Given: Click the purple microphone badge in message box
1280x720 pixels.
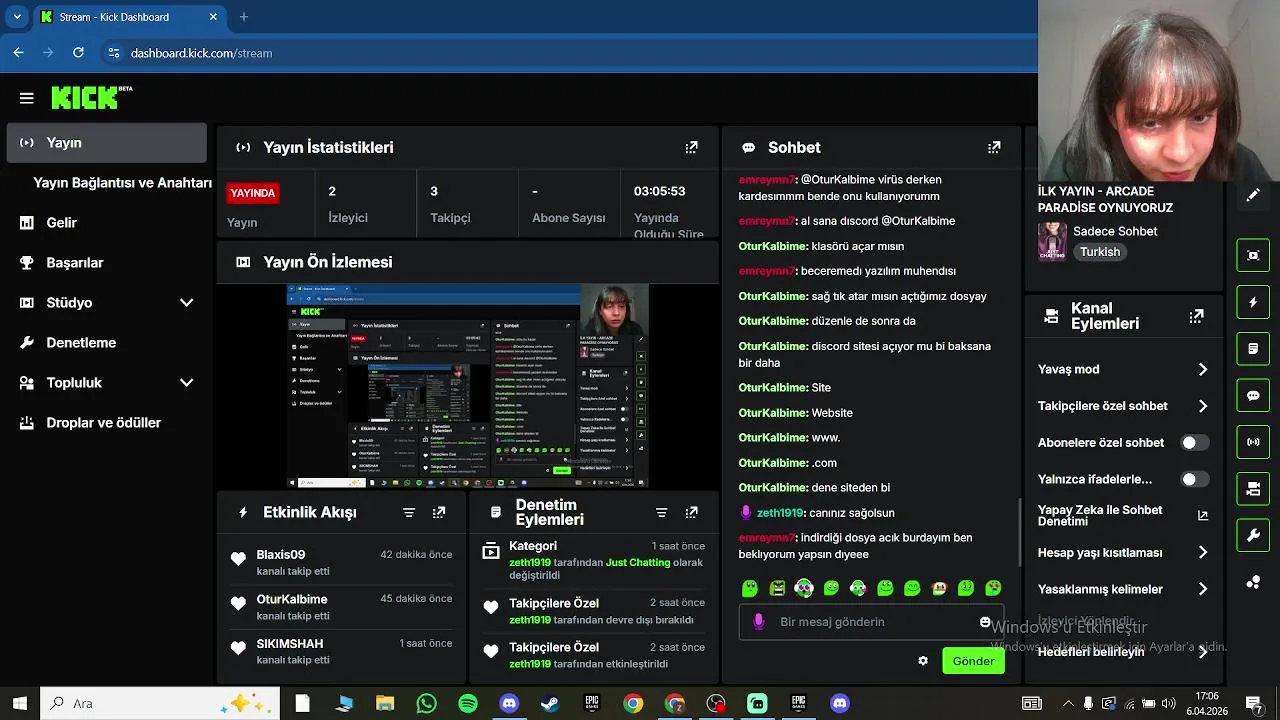Looking at the screenshot, I should click(759, 622).
